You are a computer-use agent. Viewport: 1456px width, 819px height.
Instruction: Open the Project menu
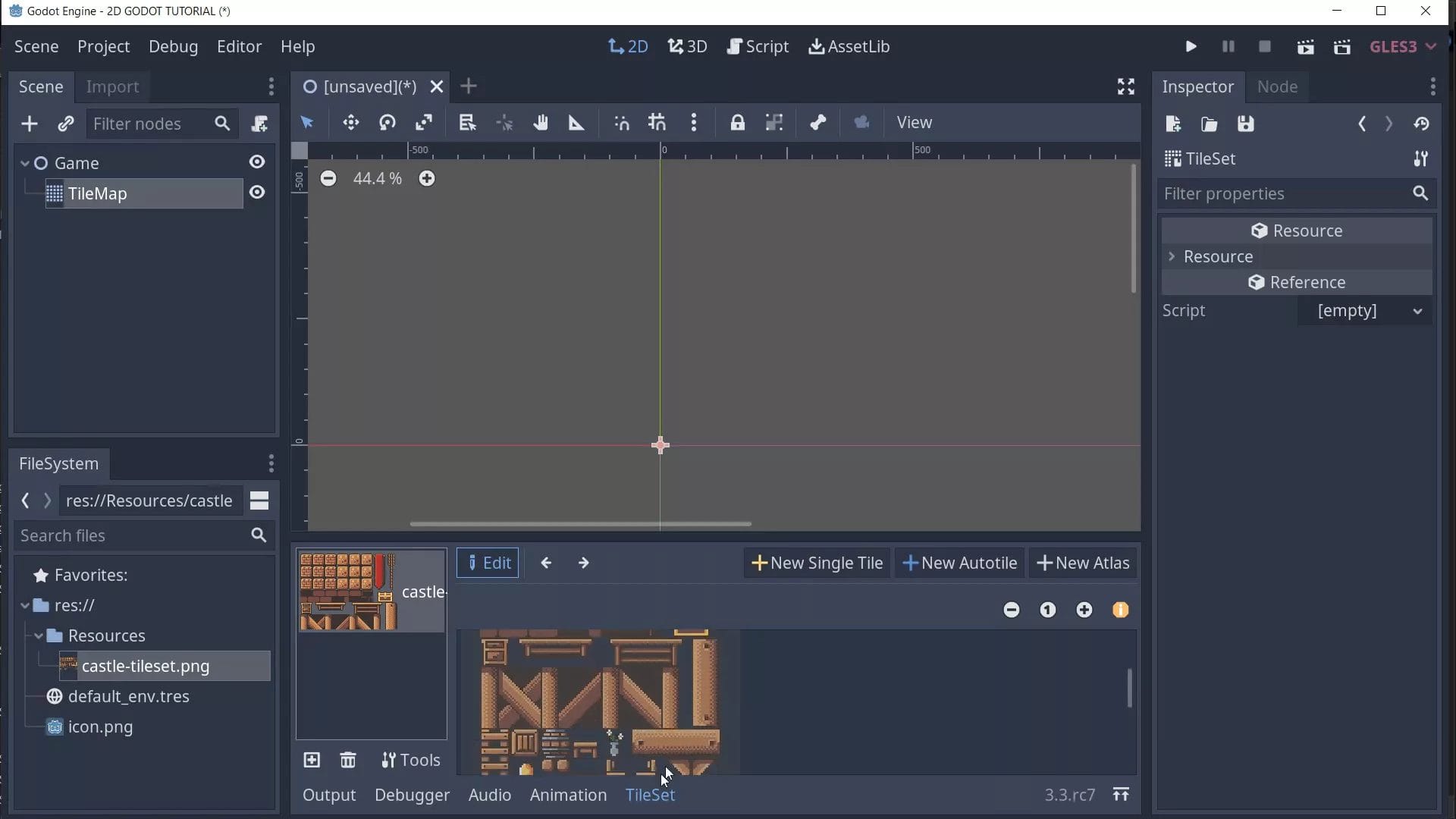coord(104,46)
